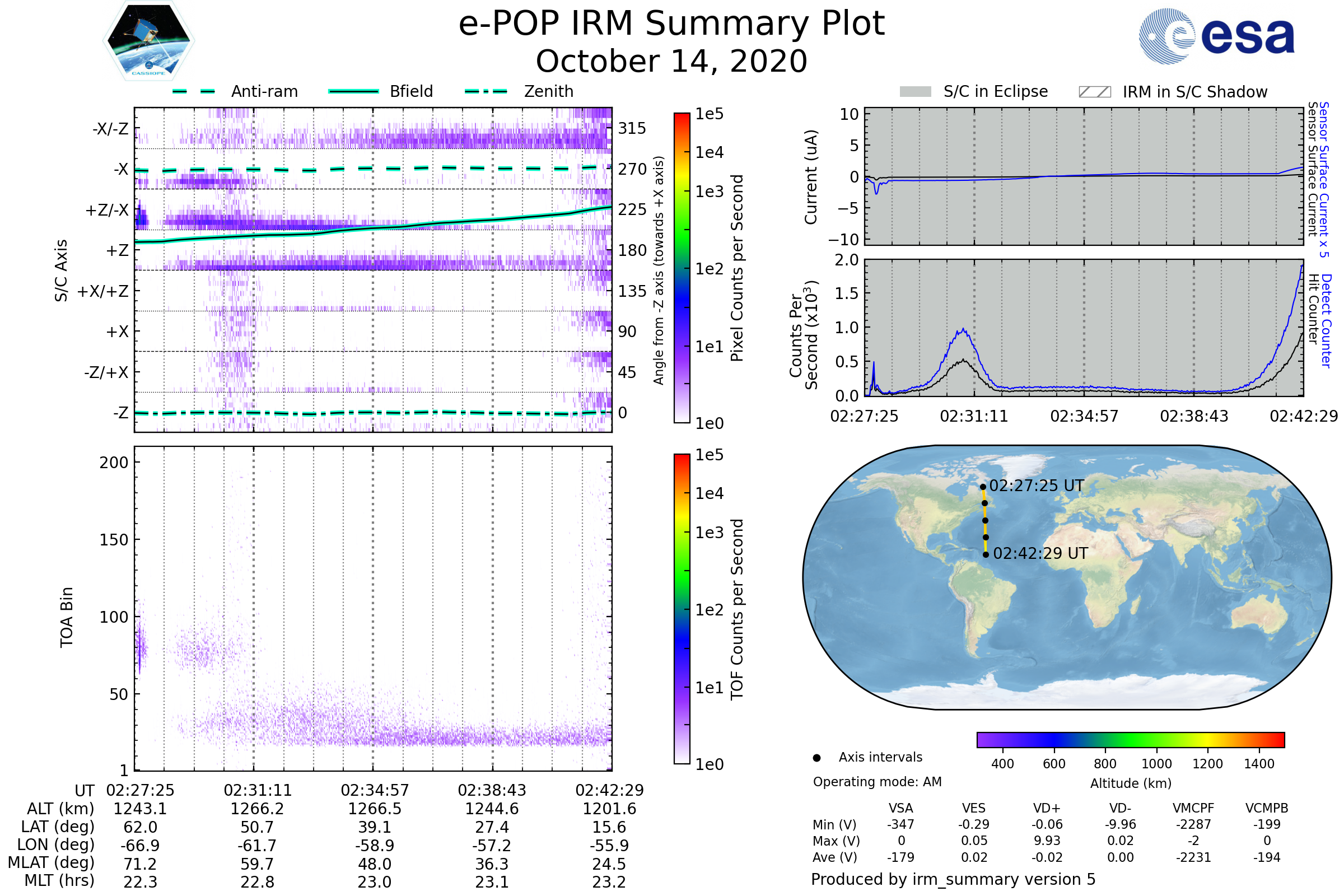
Task: Click the Axis intervals black dot marker
Action: [x=816, y=758]
